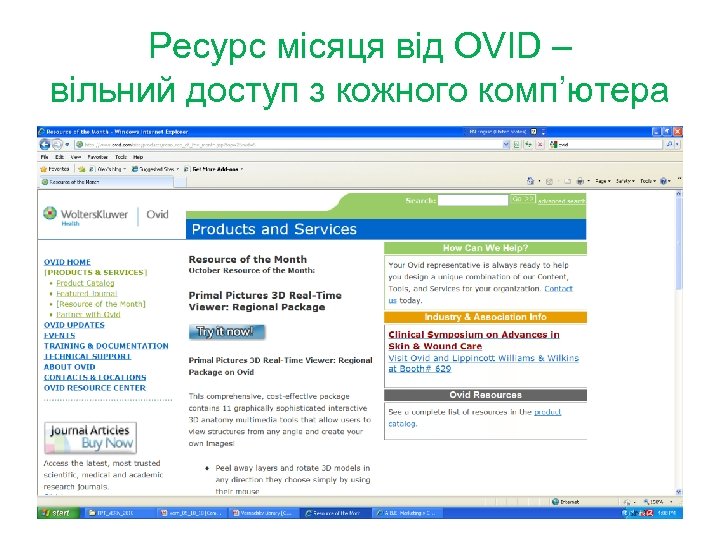Image resolution: width=720 pixels, height=540 pixels.
Task: Open the address bar history dropdown arrow
Action: [x=506, y=145]
